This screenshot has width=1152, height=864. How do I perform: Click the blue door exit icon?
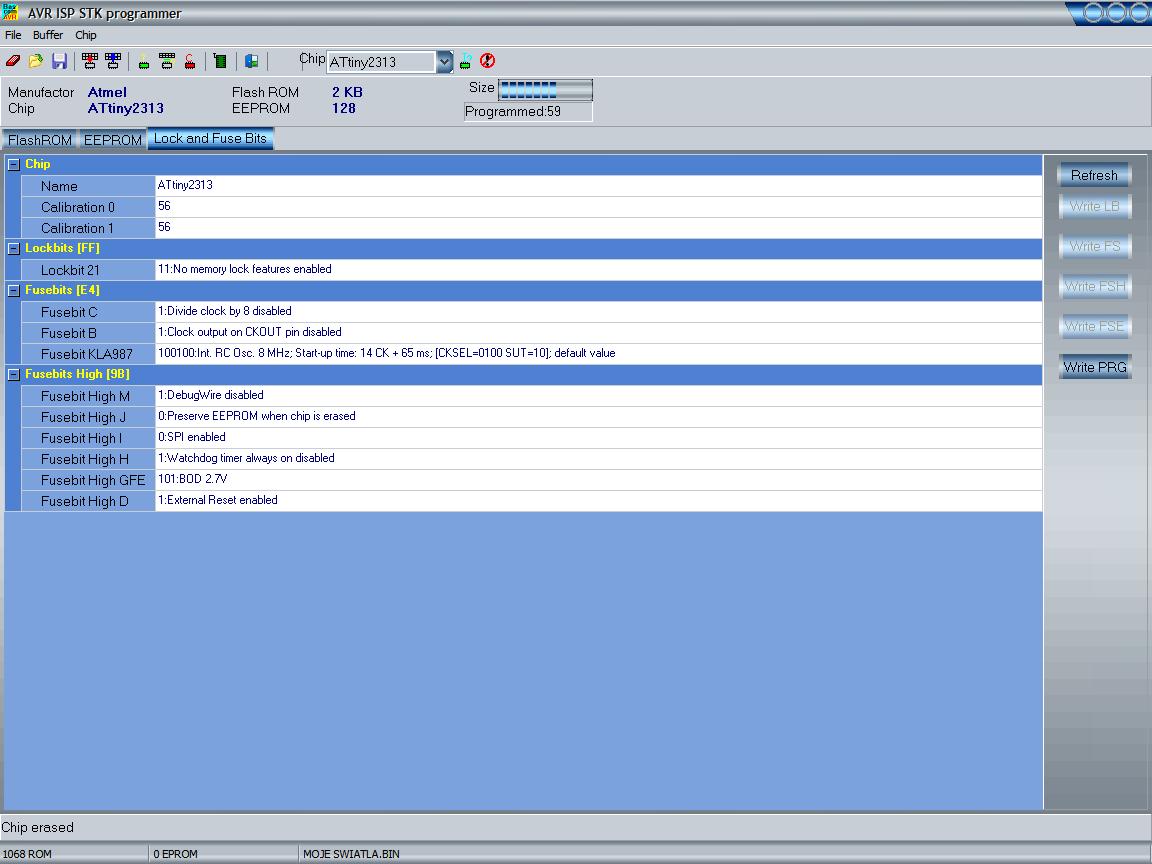tap(251, 61)
